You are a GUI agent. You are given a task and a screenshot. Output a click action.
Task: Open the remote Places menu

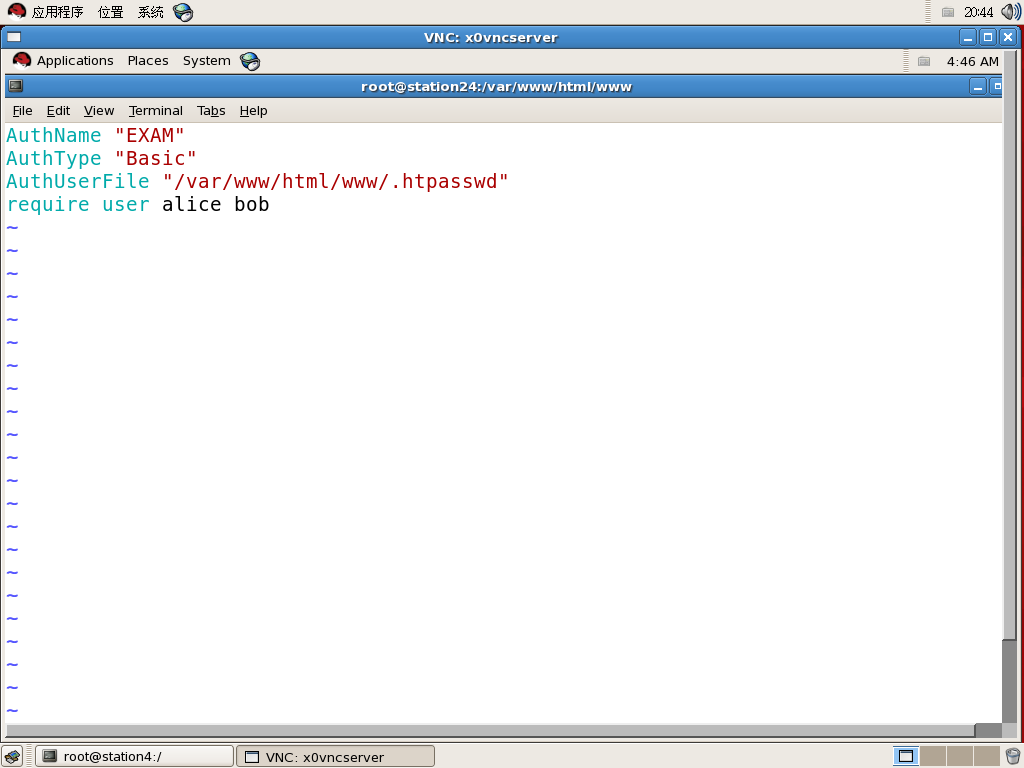(148, 61)
